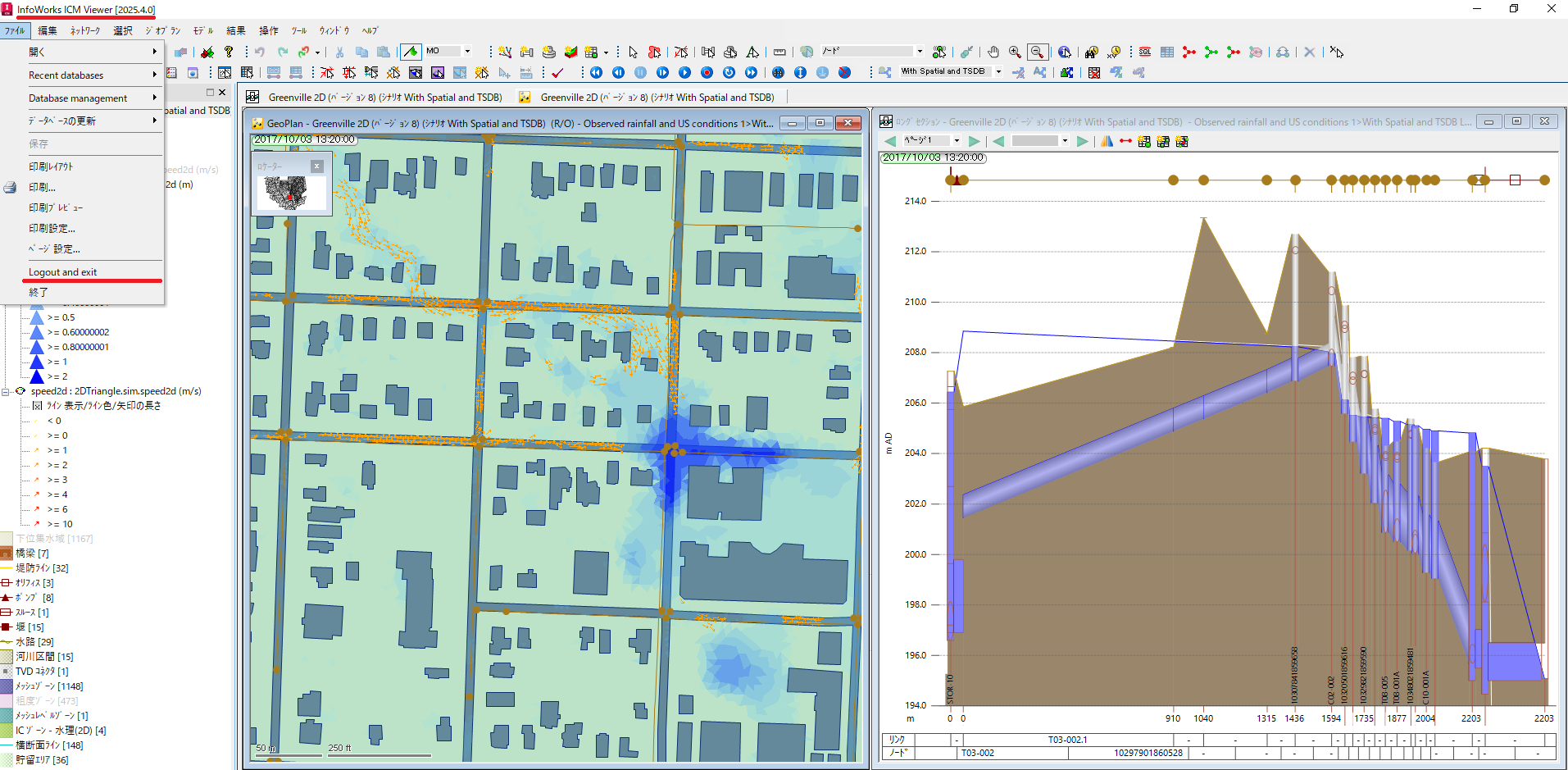Click '>= 10' speed legend entry
Image resolution: width=1568 pixels, height=770 pixels.
[x=60, y=524]
